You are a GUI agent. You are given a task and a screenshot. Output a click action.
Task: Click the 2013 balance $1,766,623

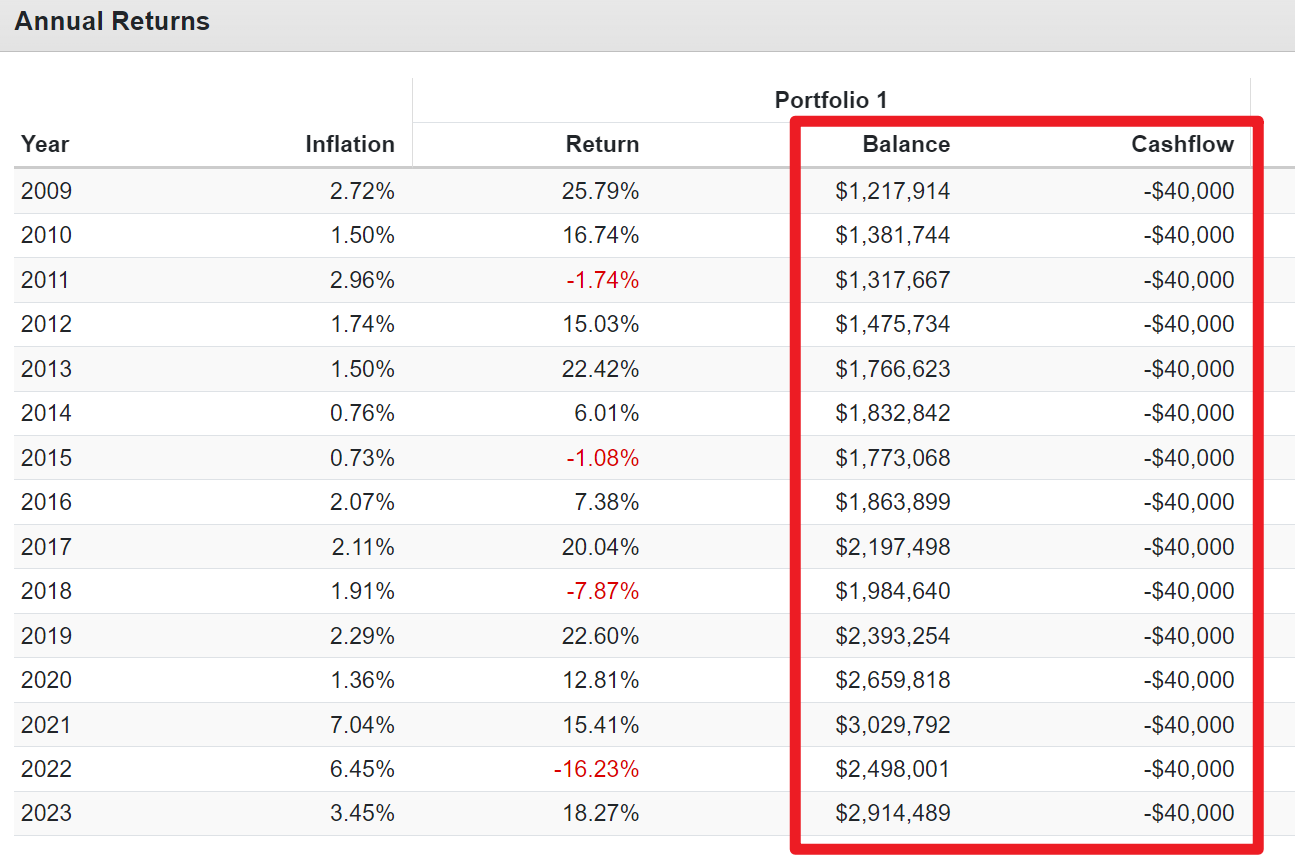coord(892,369)
